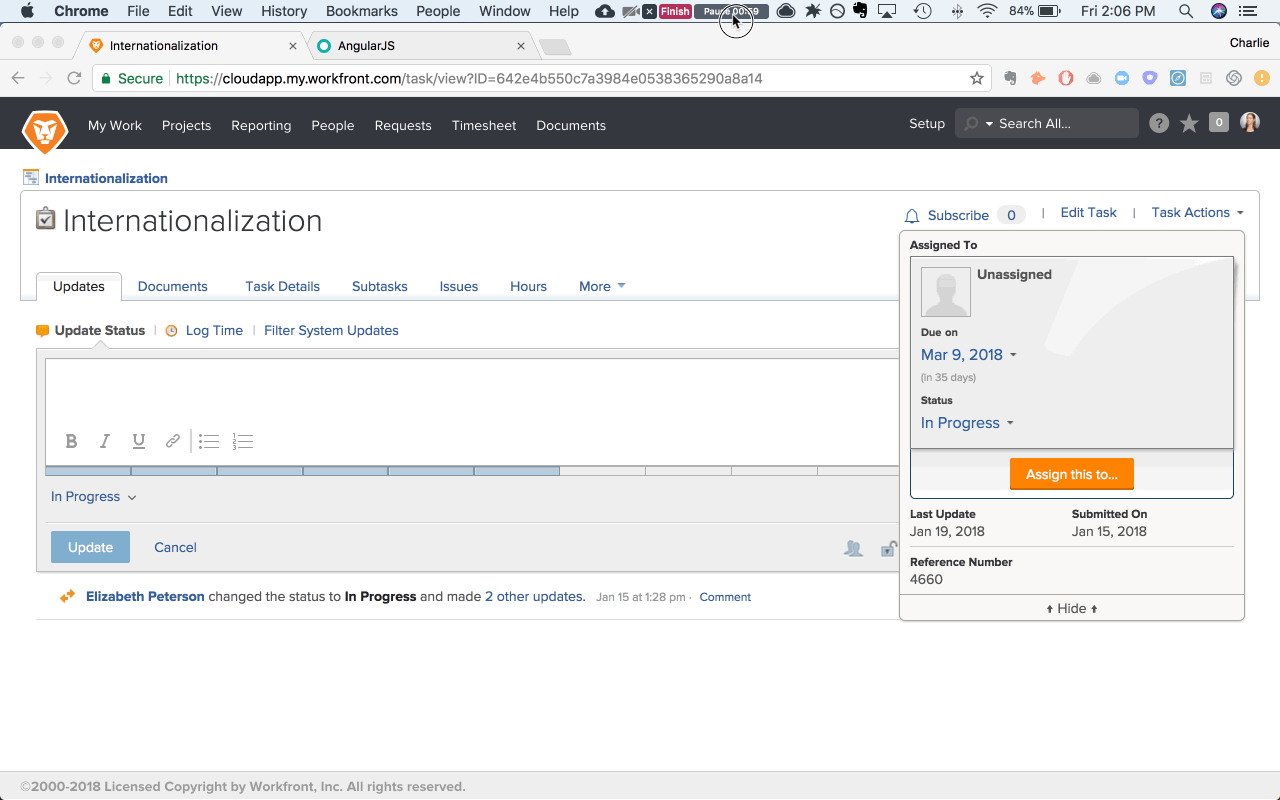Insert a bulleted list
Image resolution: width=1280 pixels, height=800 pixels.
[x=209, y=441]
